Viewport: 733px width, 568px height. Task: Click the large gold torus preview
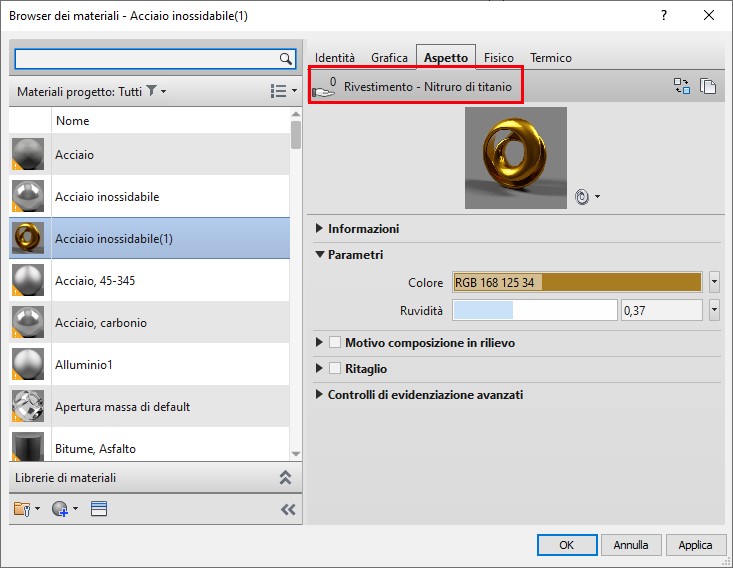tap(516, 158)
